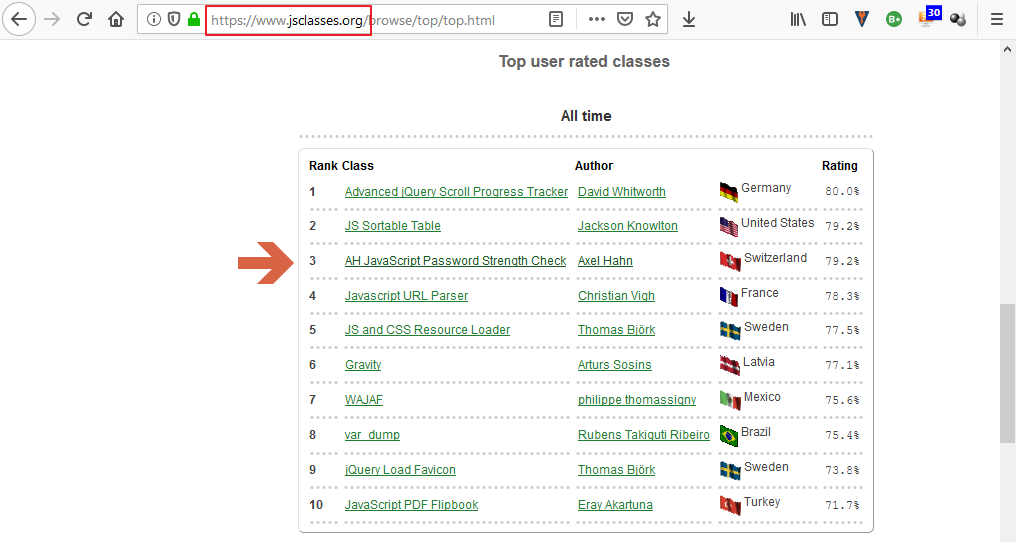Click the scrollbar up arrow
Viewport: 1016px width, 542px height.
click(x=1008, y=49)
